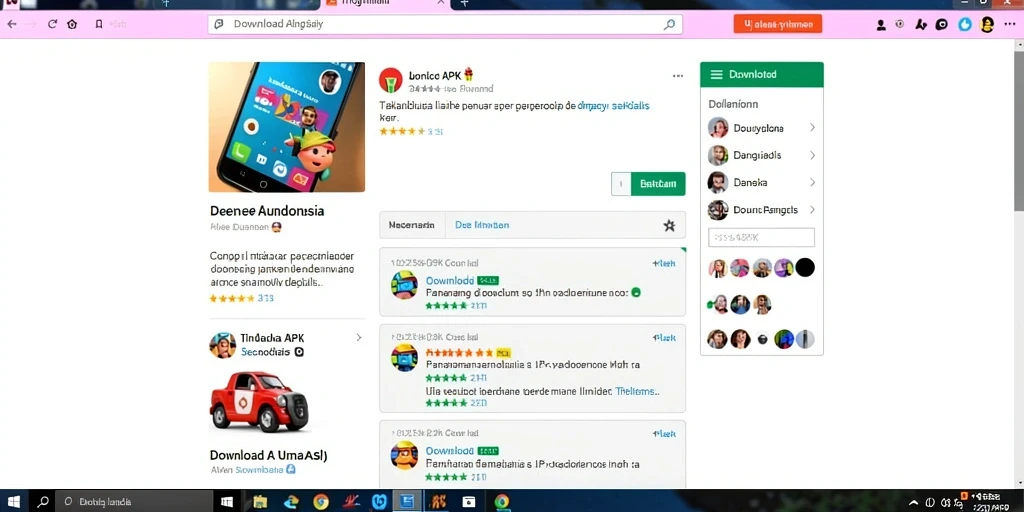Click the magnifier icon in the address bar
This screenshot has width=1024, height=512.
[x=669, y=24]
